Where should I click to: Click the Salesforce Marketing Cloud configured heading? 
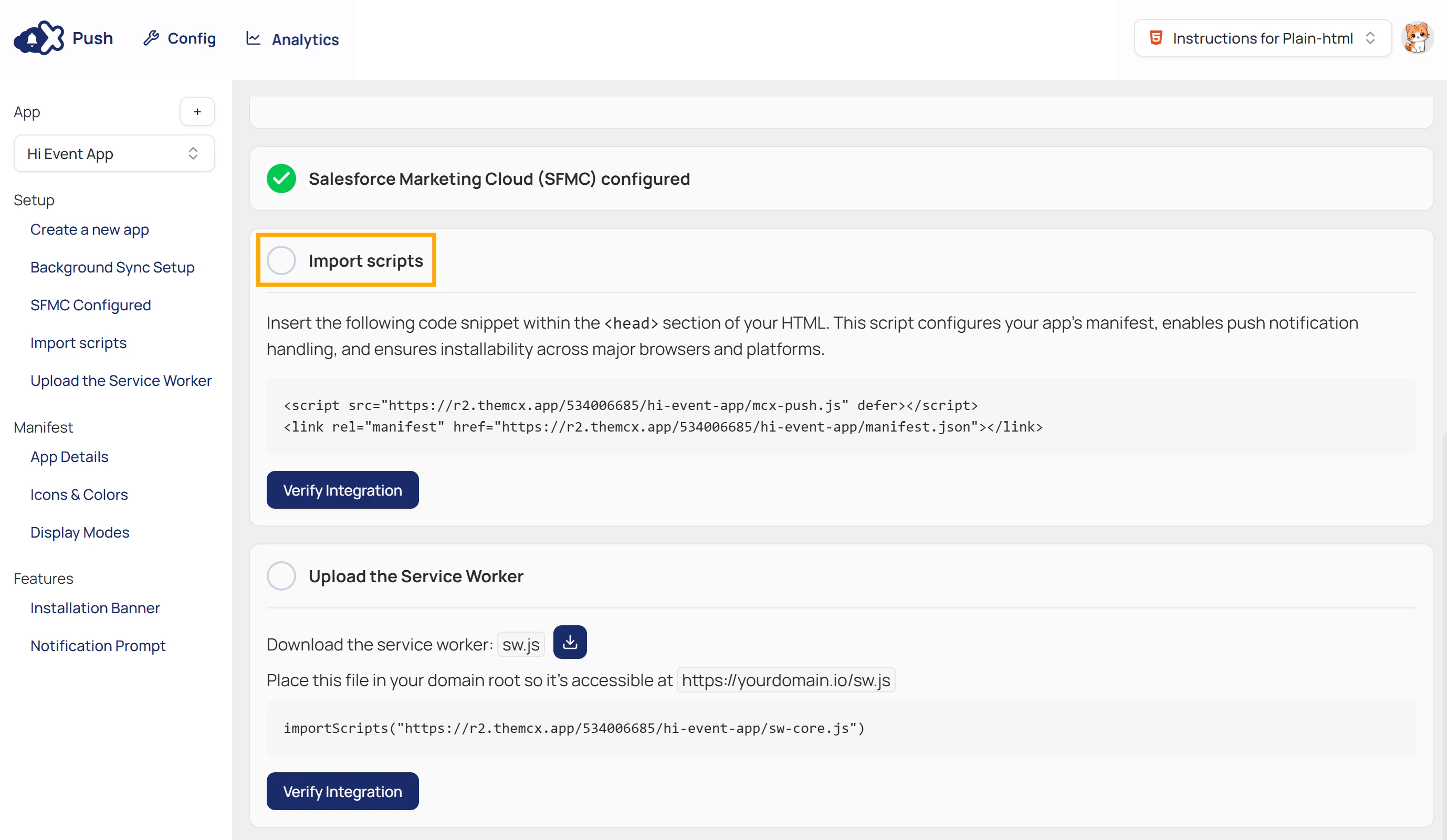(x=499, y=179)
